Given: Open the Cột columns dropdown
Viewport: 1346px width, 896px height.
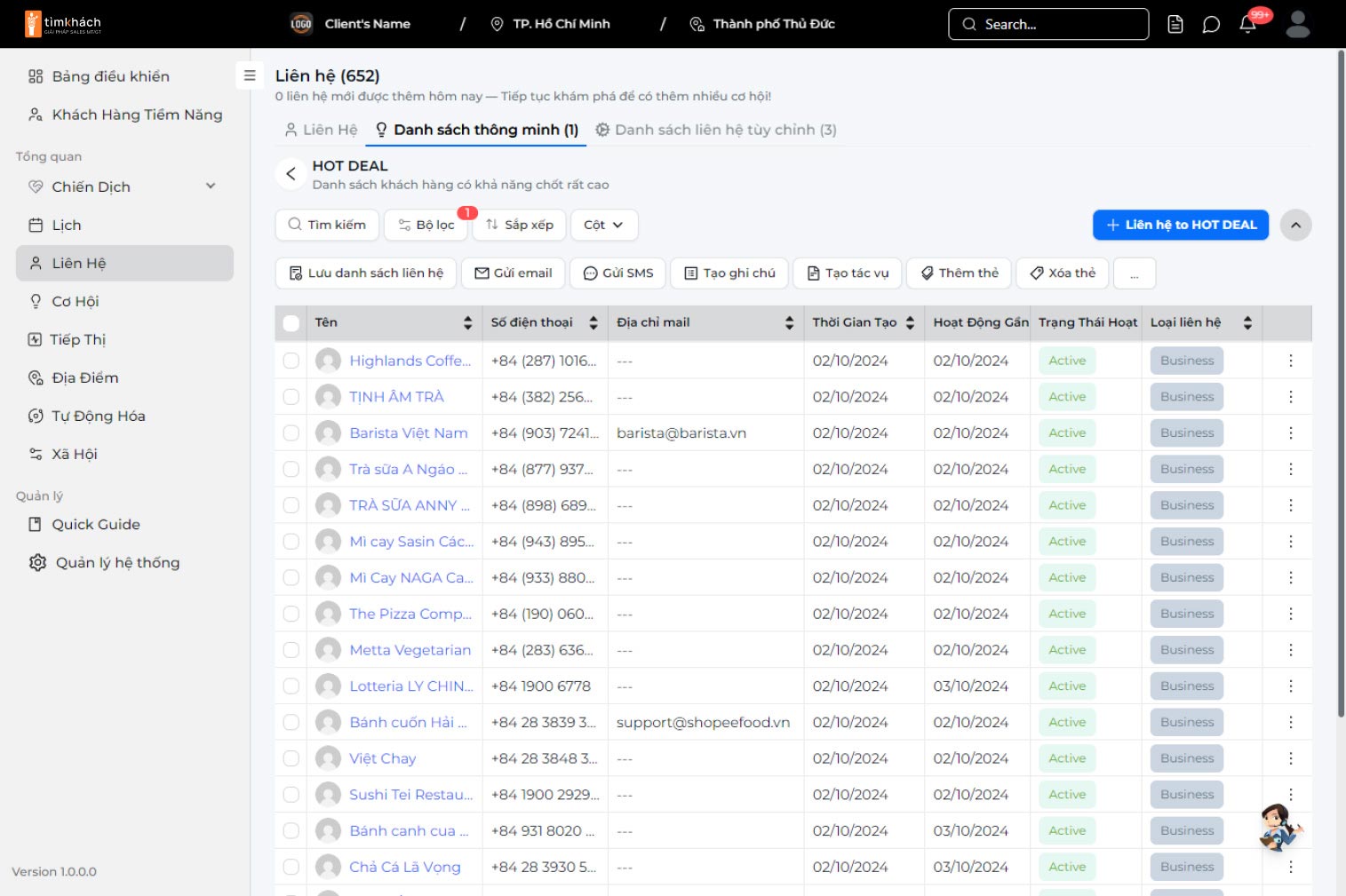Looking at the screenshot, I should point(604,225).
